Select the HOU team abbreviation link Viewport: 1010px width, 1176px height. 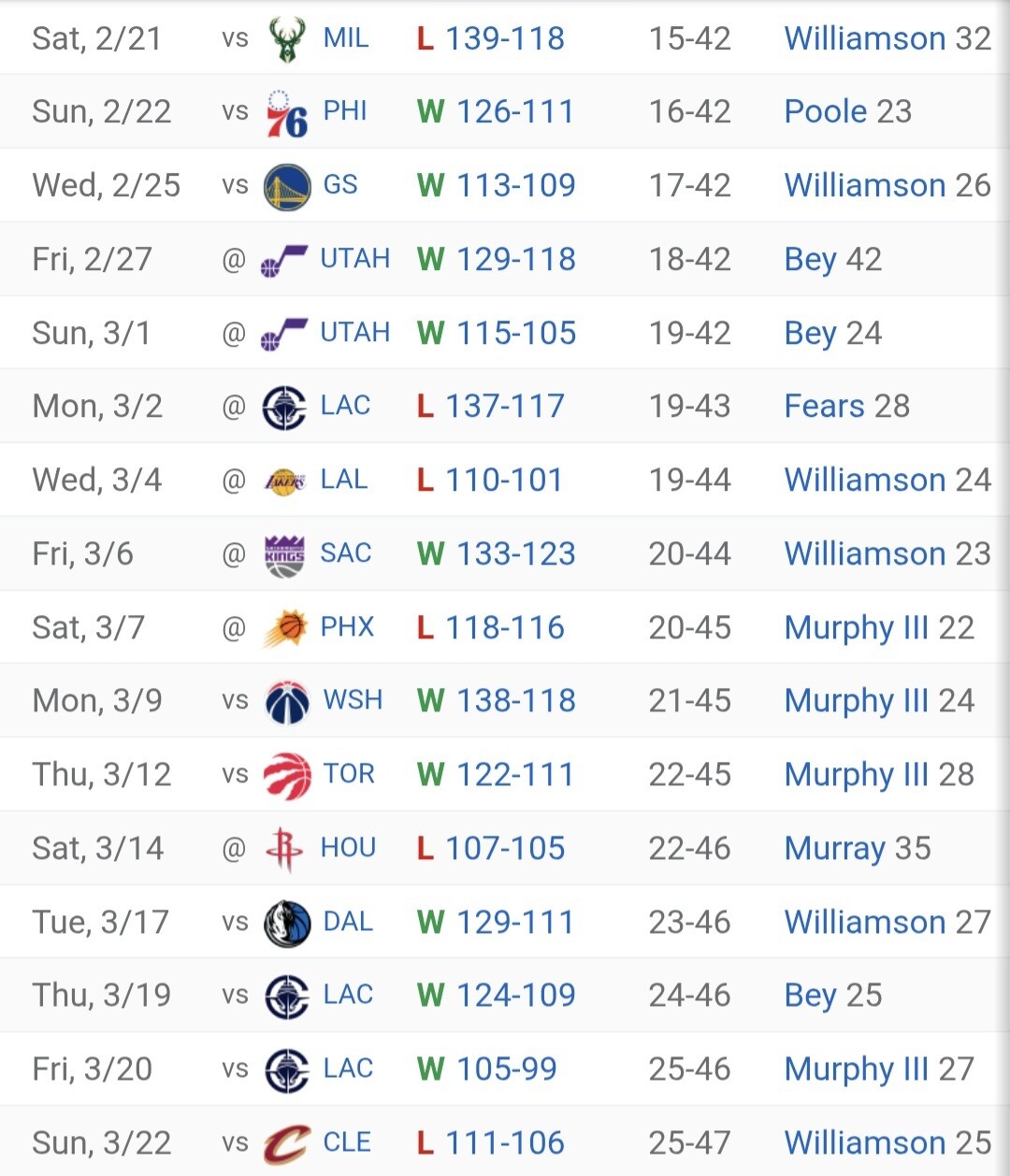348,848
